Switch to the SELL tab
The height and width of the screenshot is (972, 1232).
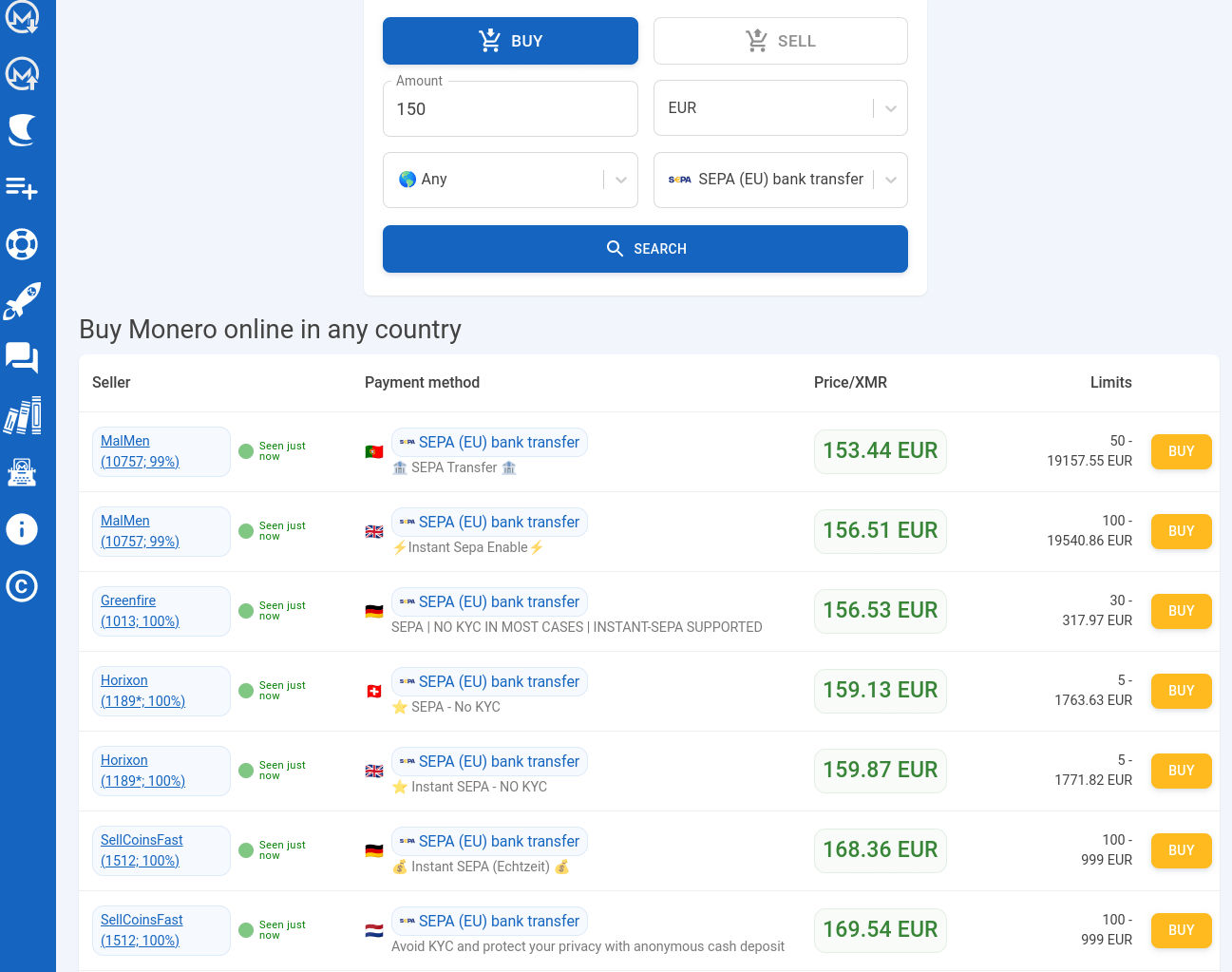(780, 41)
